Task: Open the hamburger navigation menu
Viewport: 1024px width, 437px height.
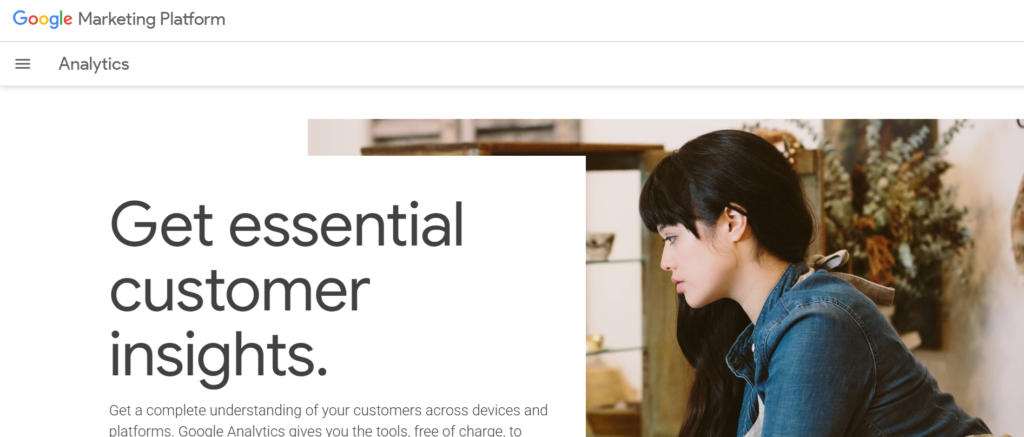Action: (23, 64)
